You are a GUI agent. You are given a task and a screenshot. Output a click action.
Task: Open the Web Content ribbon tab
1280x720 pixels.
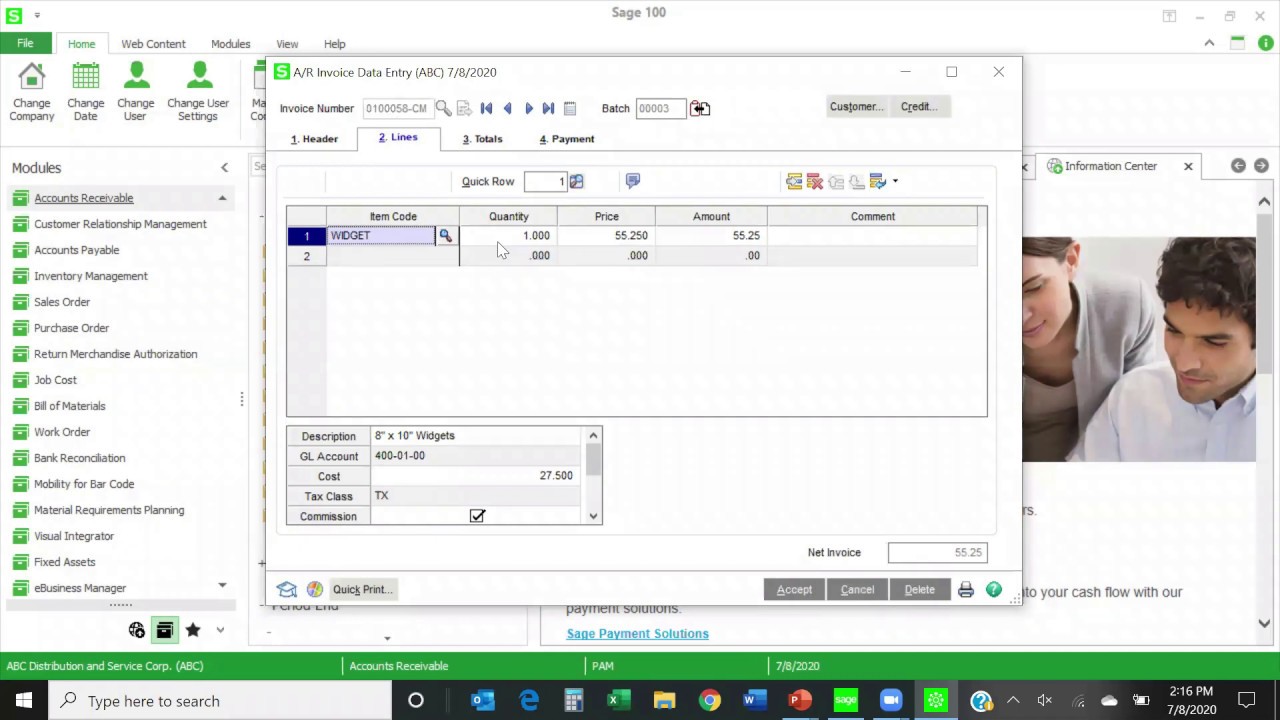click(x=153, y=44)
